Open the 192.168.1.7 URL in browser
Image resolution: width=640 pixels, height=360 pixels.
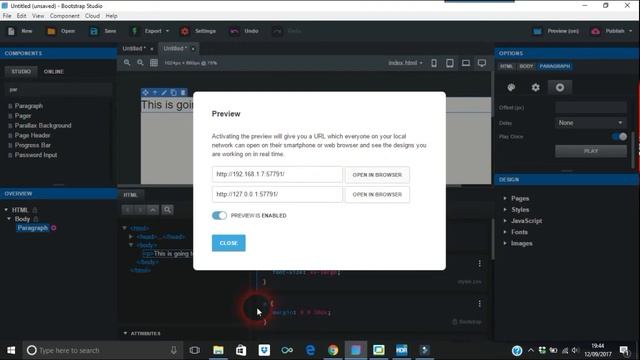coord(377,175)
